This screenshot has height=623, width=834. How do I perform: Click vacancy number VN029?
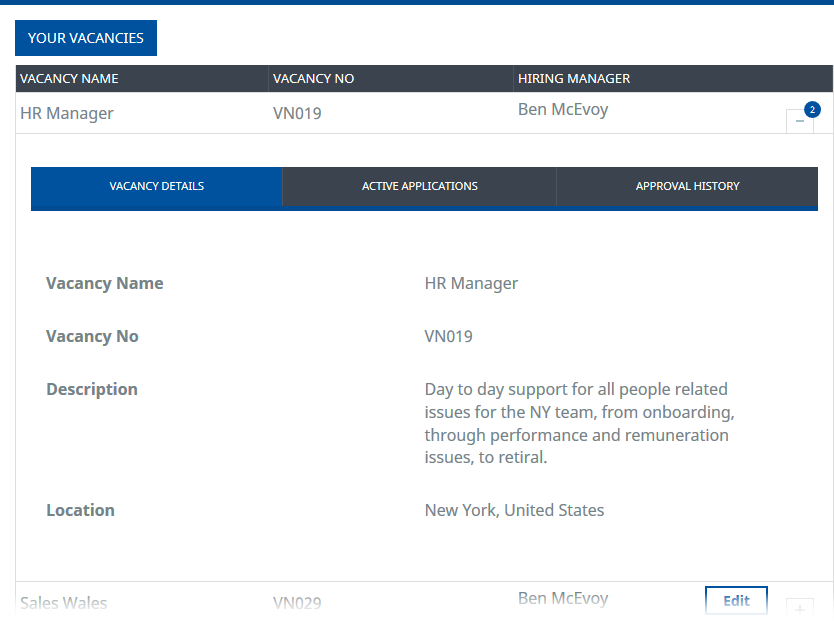[297, 603]
